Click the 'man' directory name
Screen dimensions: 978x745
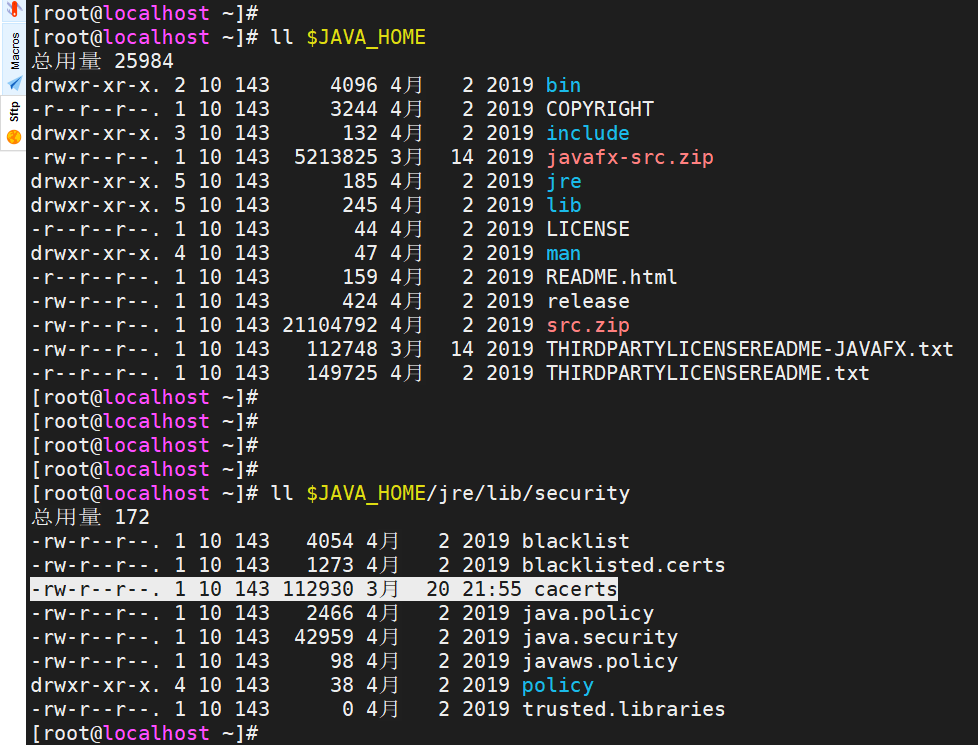pos(563,253)
